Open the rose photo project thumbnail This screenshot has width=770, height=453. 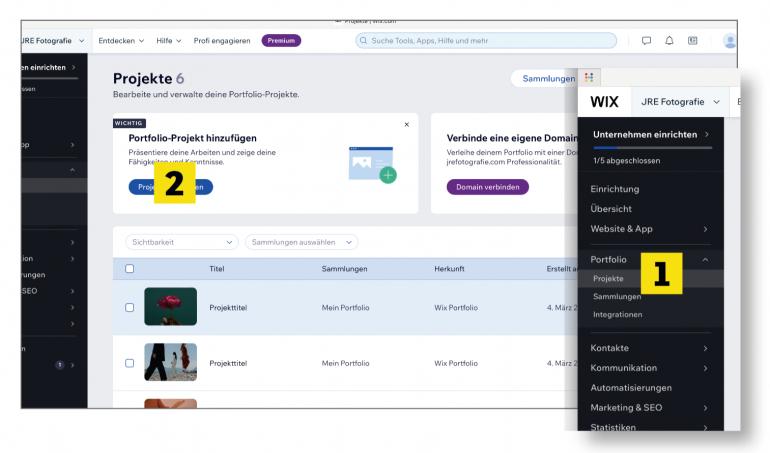click(x=170, y=307)
